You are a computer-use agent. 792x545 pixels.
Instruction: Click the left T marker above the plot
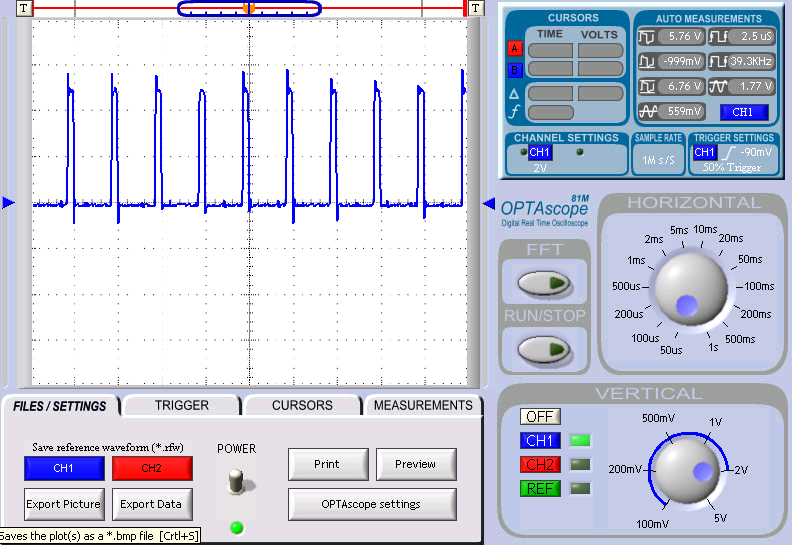24,8
